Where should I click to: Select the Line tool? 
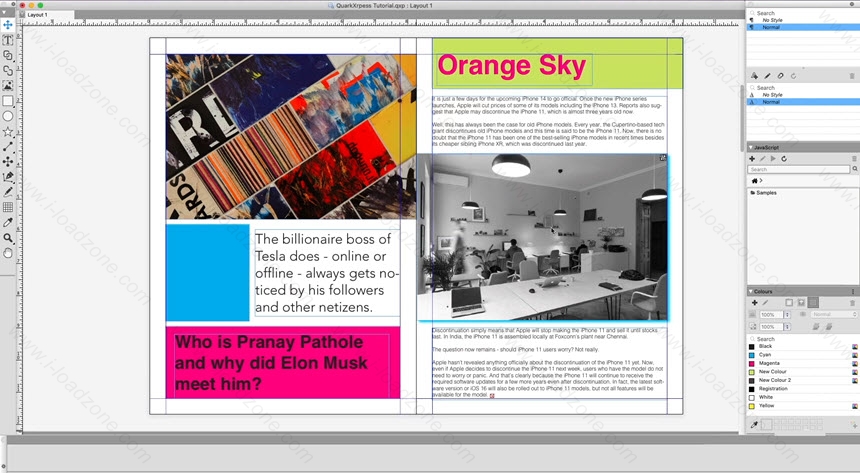click(x=8, y=147)
